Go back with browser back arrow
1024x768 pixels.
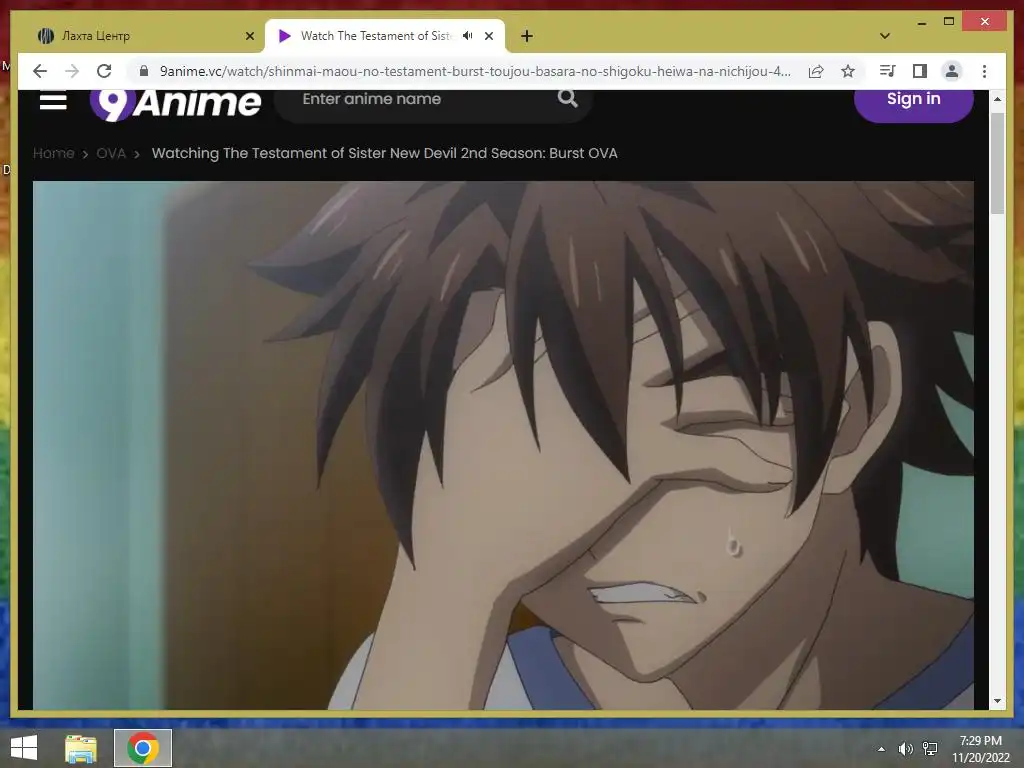click(40, 71)
